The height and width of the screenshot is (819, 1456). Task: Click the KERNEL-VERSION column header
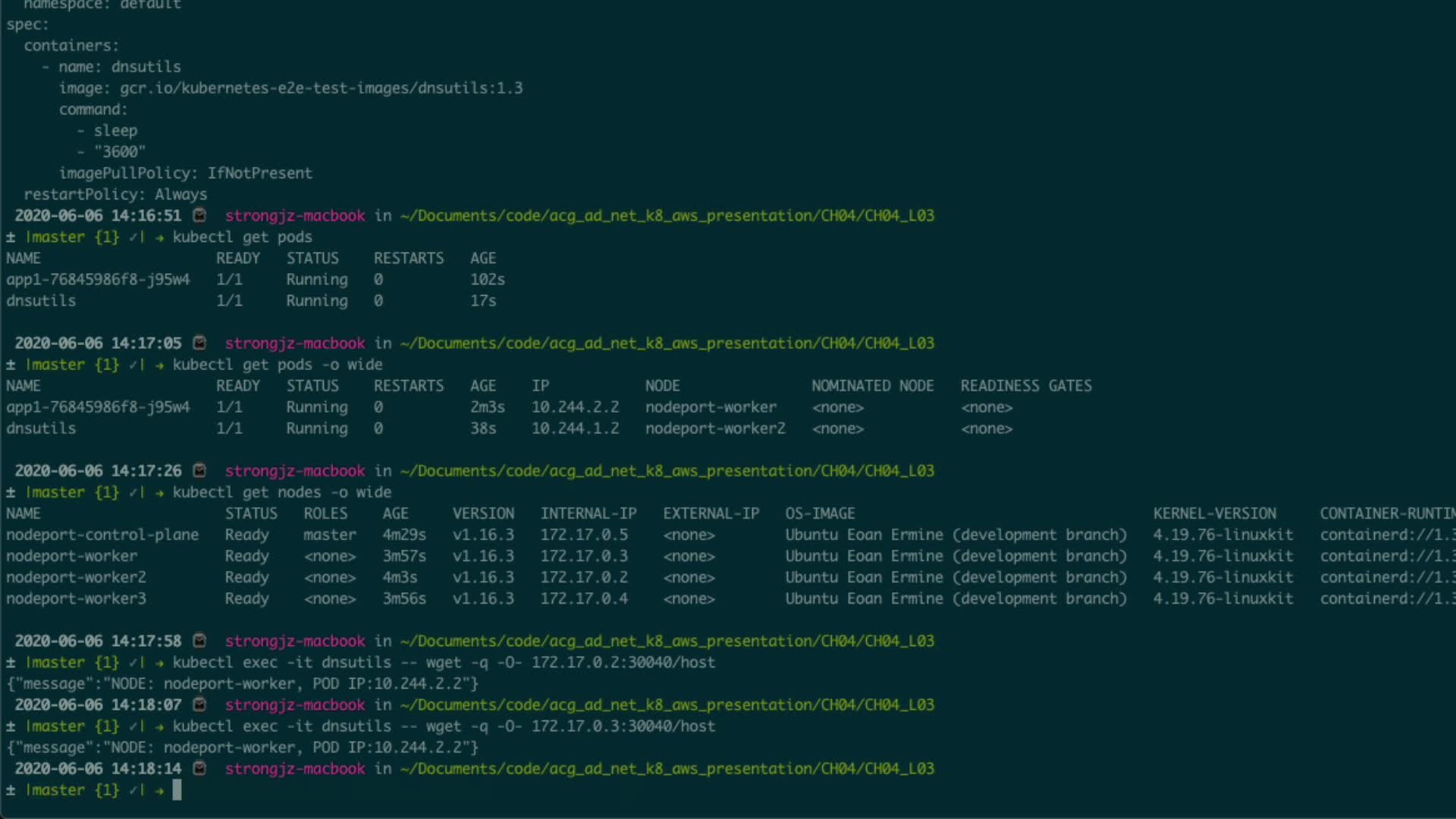click(x=1214, y=513)
